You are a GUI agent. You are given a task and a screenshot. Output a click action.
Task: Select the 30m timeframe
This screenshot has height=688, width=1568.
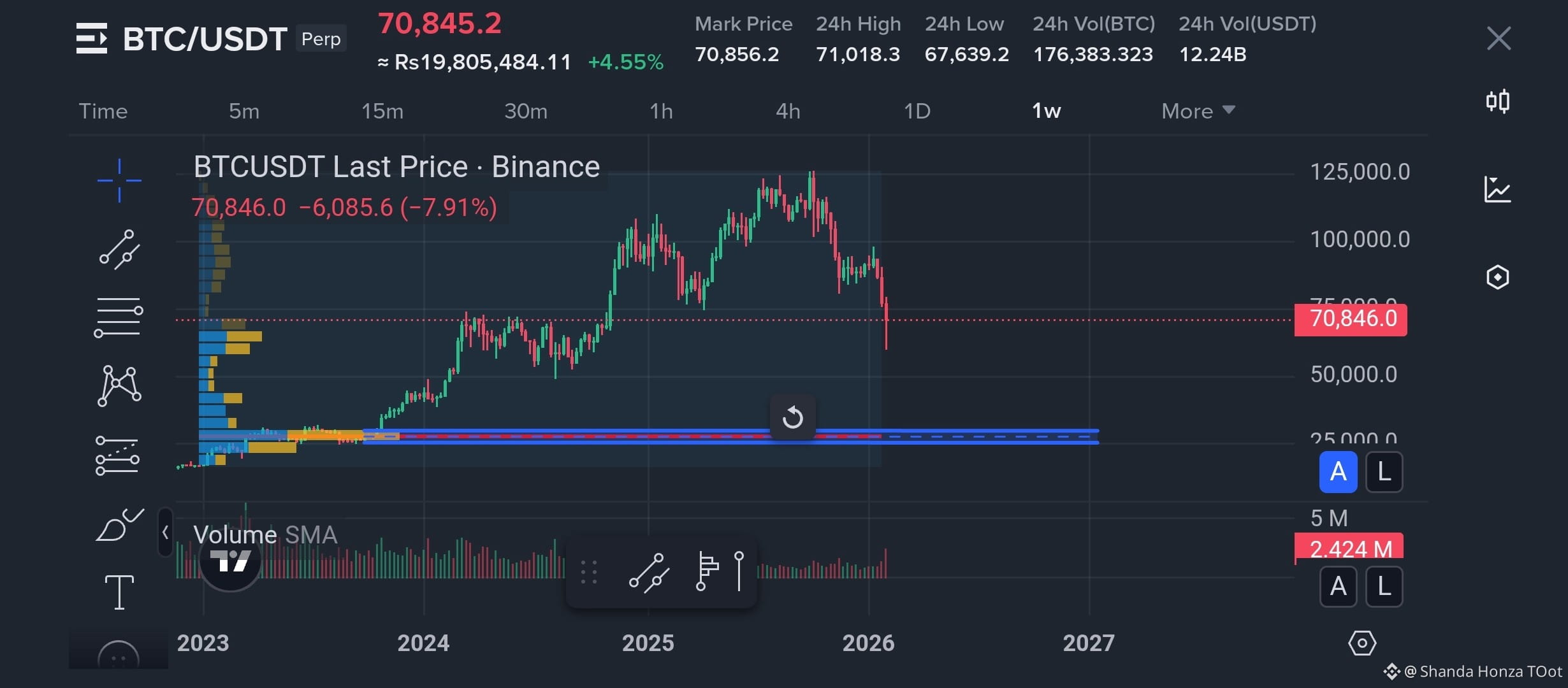(526, 111)
